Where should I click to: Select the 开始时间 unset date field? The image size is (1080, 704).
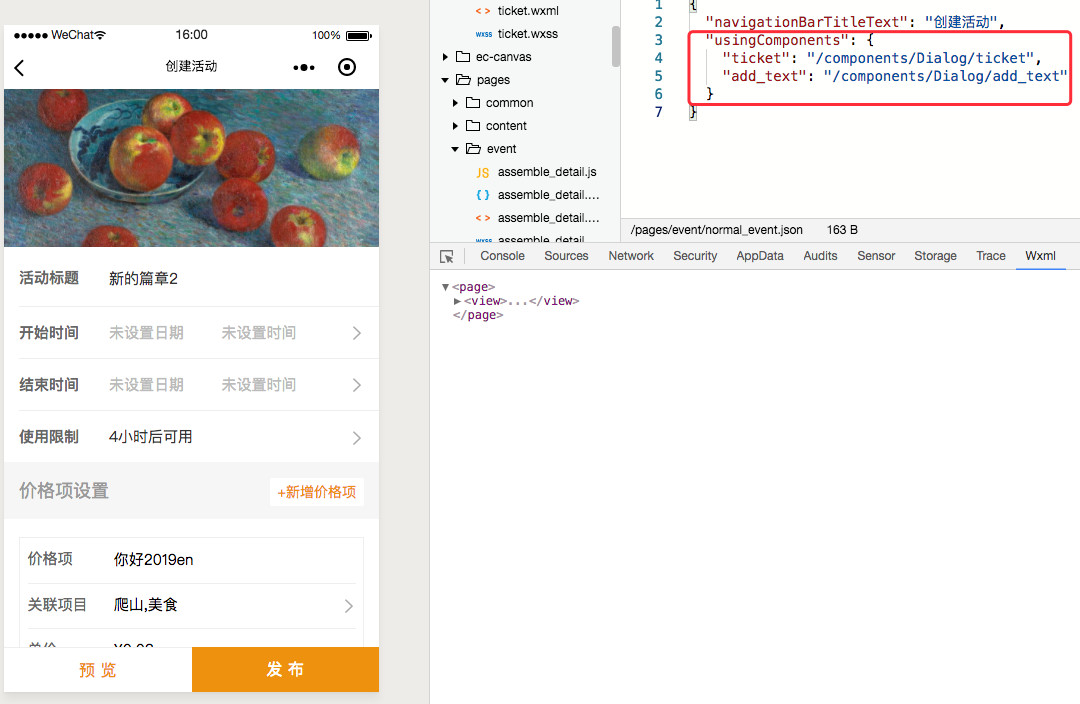point(146,333)
